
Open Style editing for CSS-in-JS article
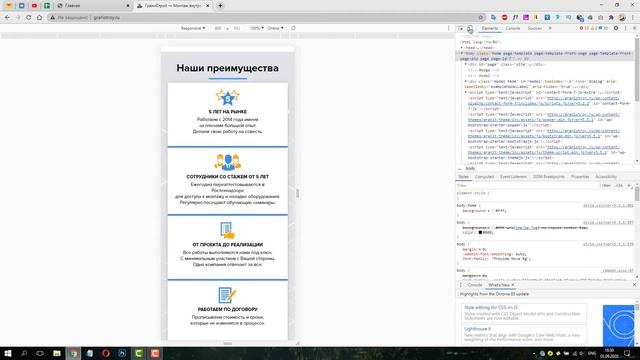point(491,307)
